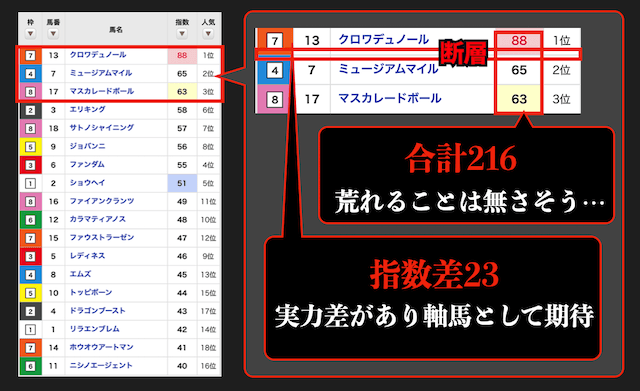The height and width of the screenshot is (391, 640).
Task: Click popularity rank 6位 in エリキング row
Action: point(208,110)
